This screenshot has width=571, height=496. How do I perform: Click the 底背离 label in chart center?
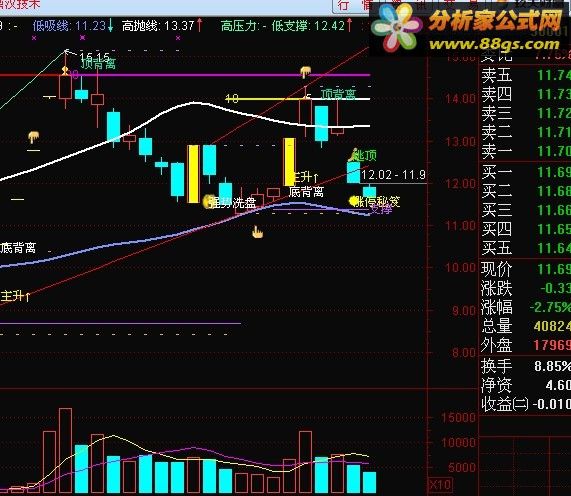point(306,192)
